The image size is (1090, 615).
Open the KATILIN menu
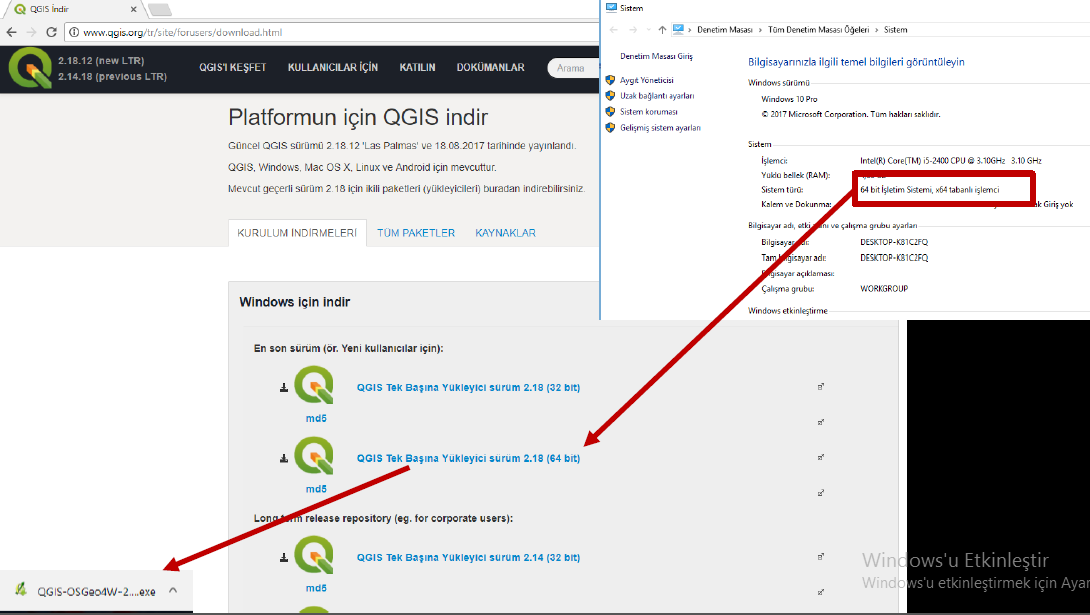(417, 67)
